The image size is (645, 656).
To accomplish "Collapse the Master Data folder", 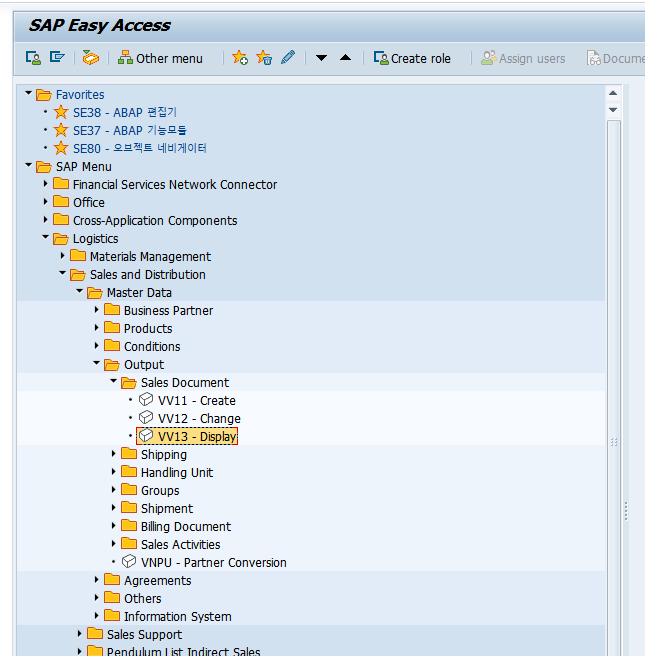I will click(79, 291).
